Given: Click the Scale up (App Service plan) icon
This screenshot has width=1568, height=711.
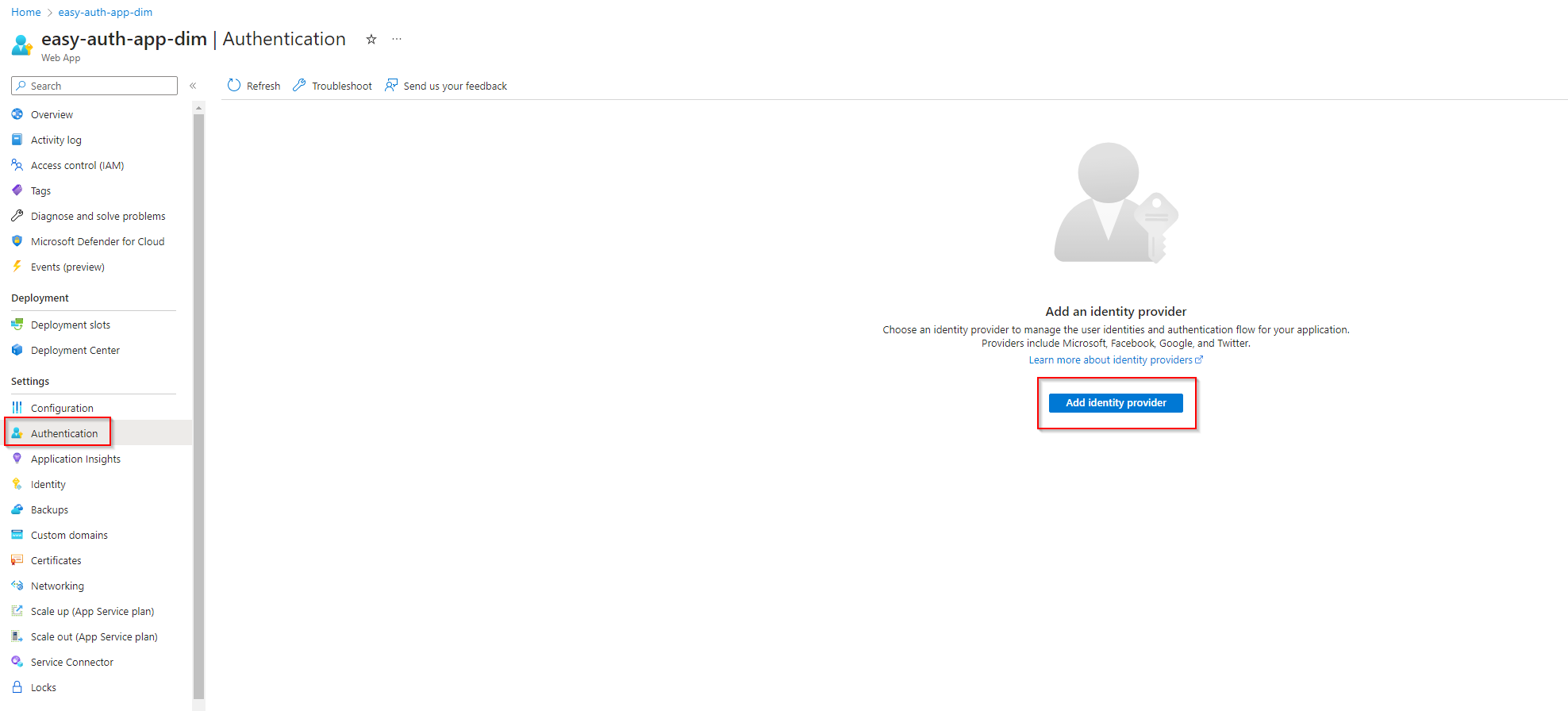Looking at the screenshot, I should click(17, 611).
